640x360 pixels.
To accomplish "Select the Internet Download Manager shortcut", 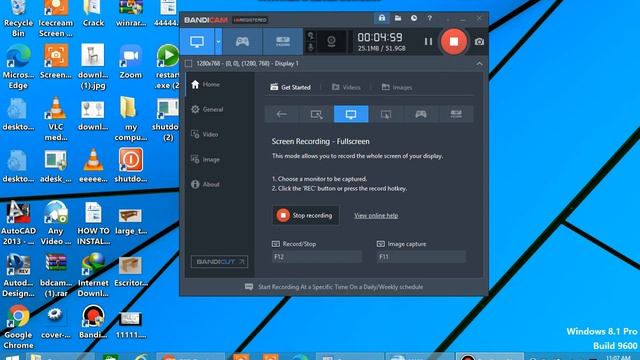I will 93,275.
